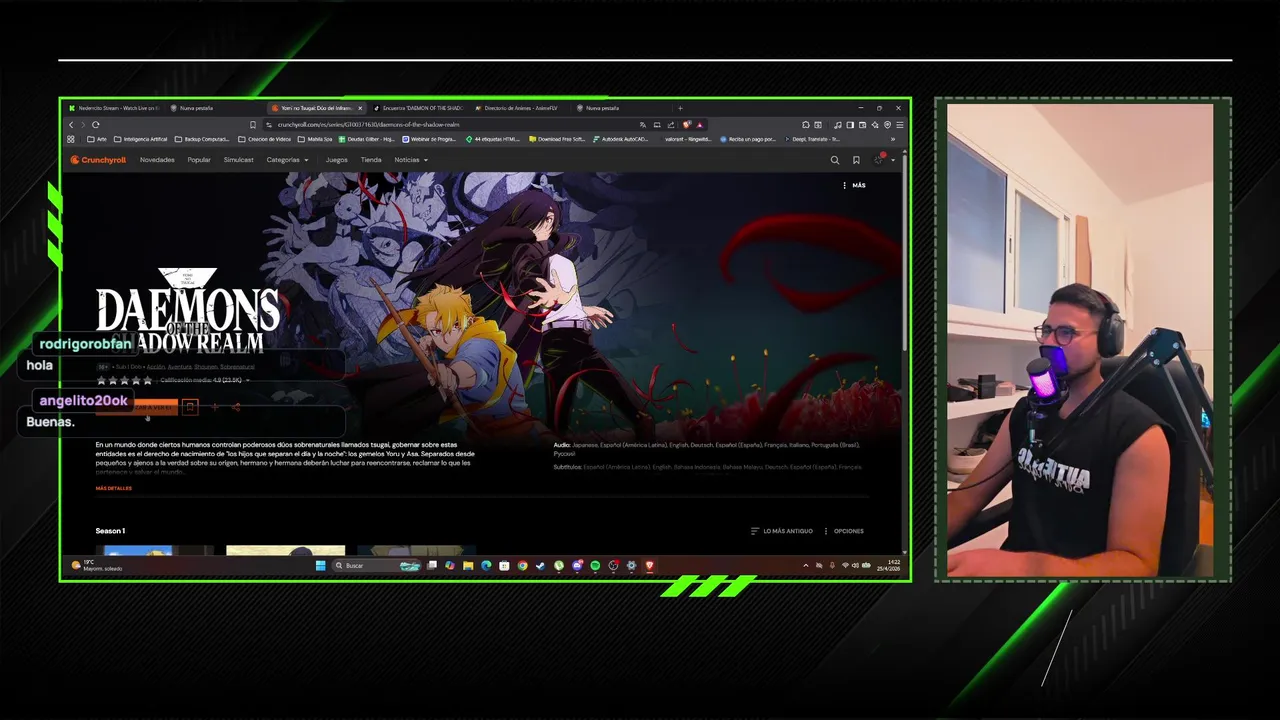Close the Yomi no Tsugai tab
Screen dimensions: 1280x720
[x=360, y=108]
